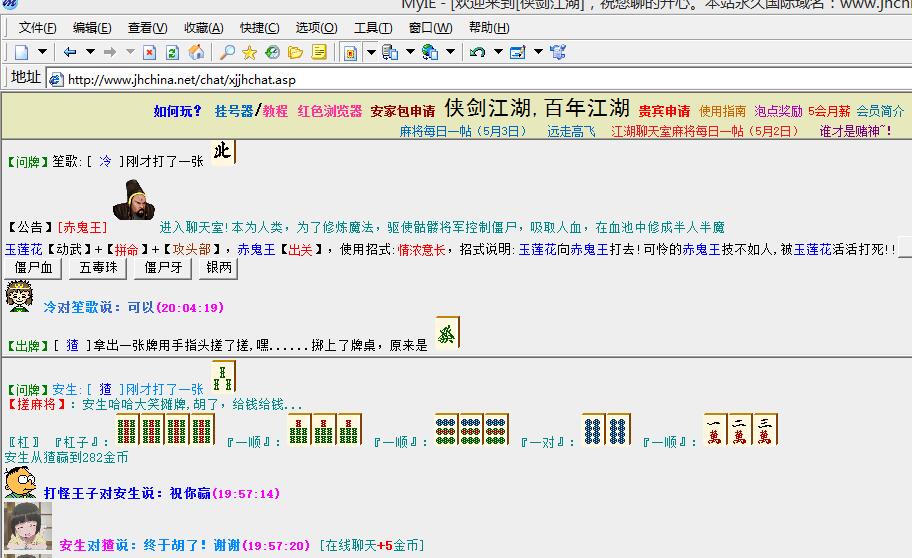Open the home page icon
Image resolution: width=912 pixels, height=558 pixels.
tap(196, 52)
